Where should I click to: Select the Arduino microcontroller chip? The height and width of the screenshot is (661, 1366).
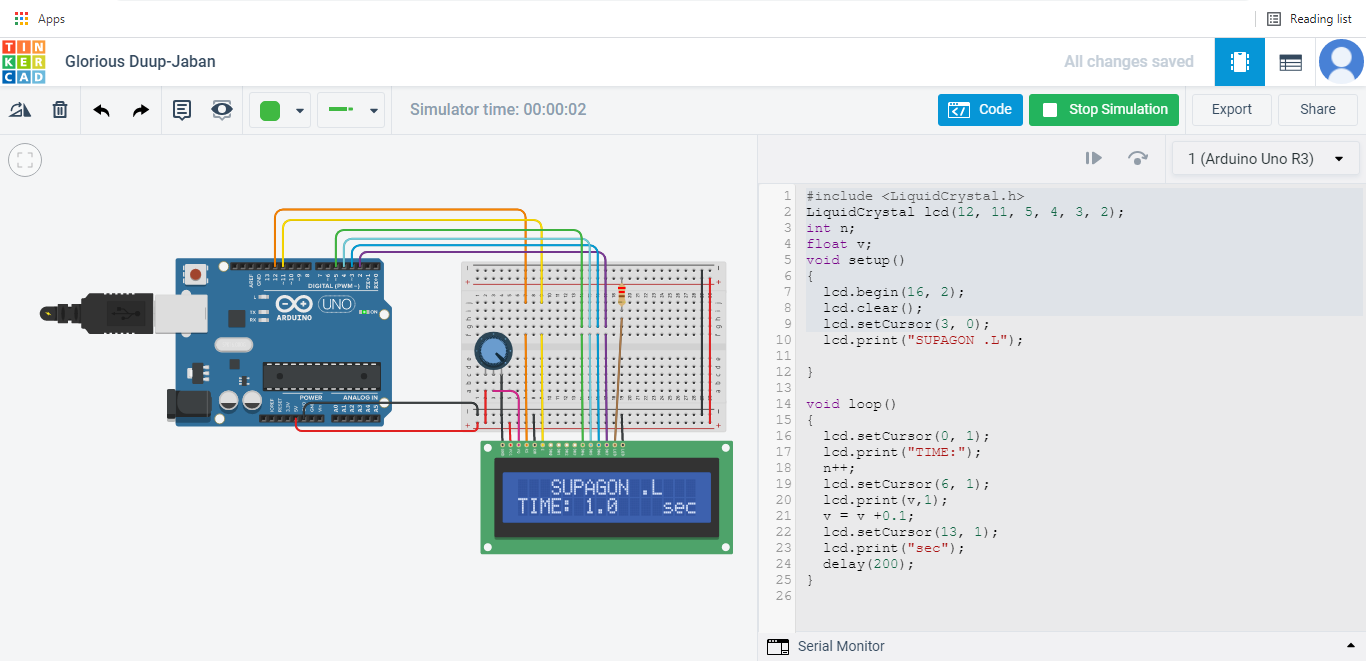(322, 376)
